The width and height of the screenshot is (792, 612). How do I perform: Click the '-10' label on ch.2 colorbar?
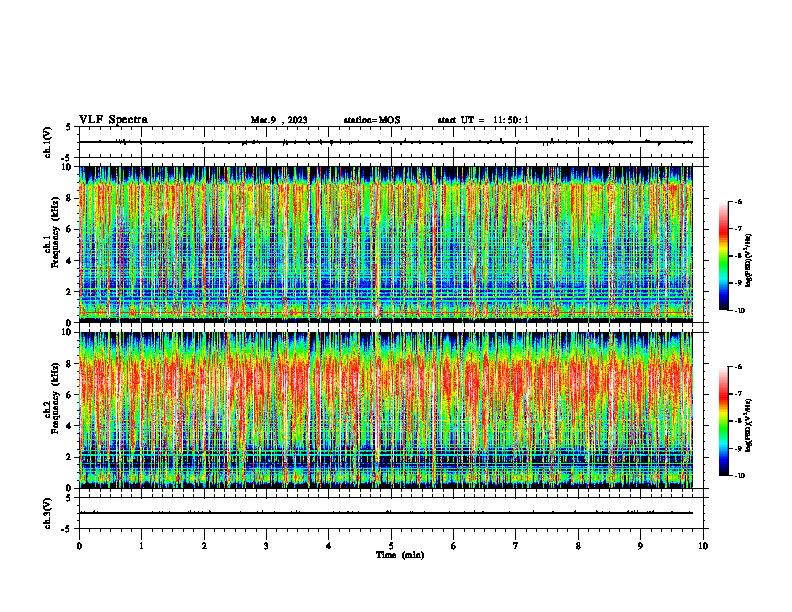(740, 476)
